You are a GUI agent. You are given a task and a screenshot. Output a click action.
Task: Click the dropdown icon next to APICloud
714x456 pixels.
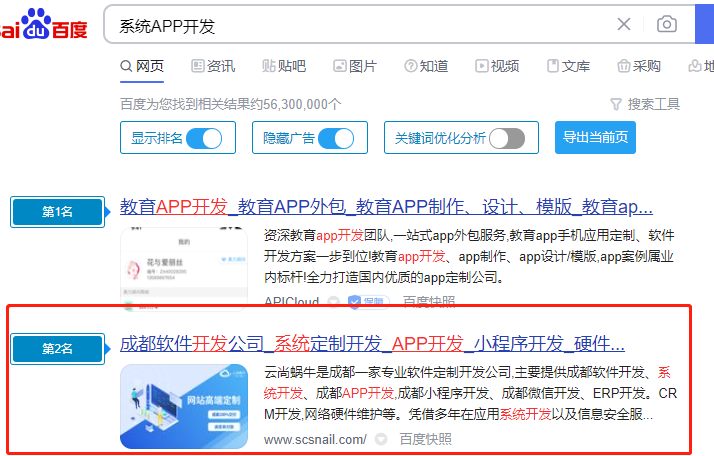click(333, 301)
